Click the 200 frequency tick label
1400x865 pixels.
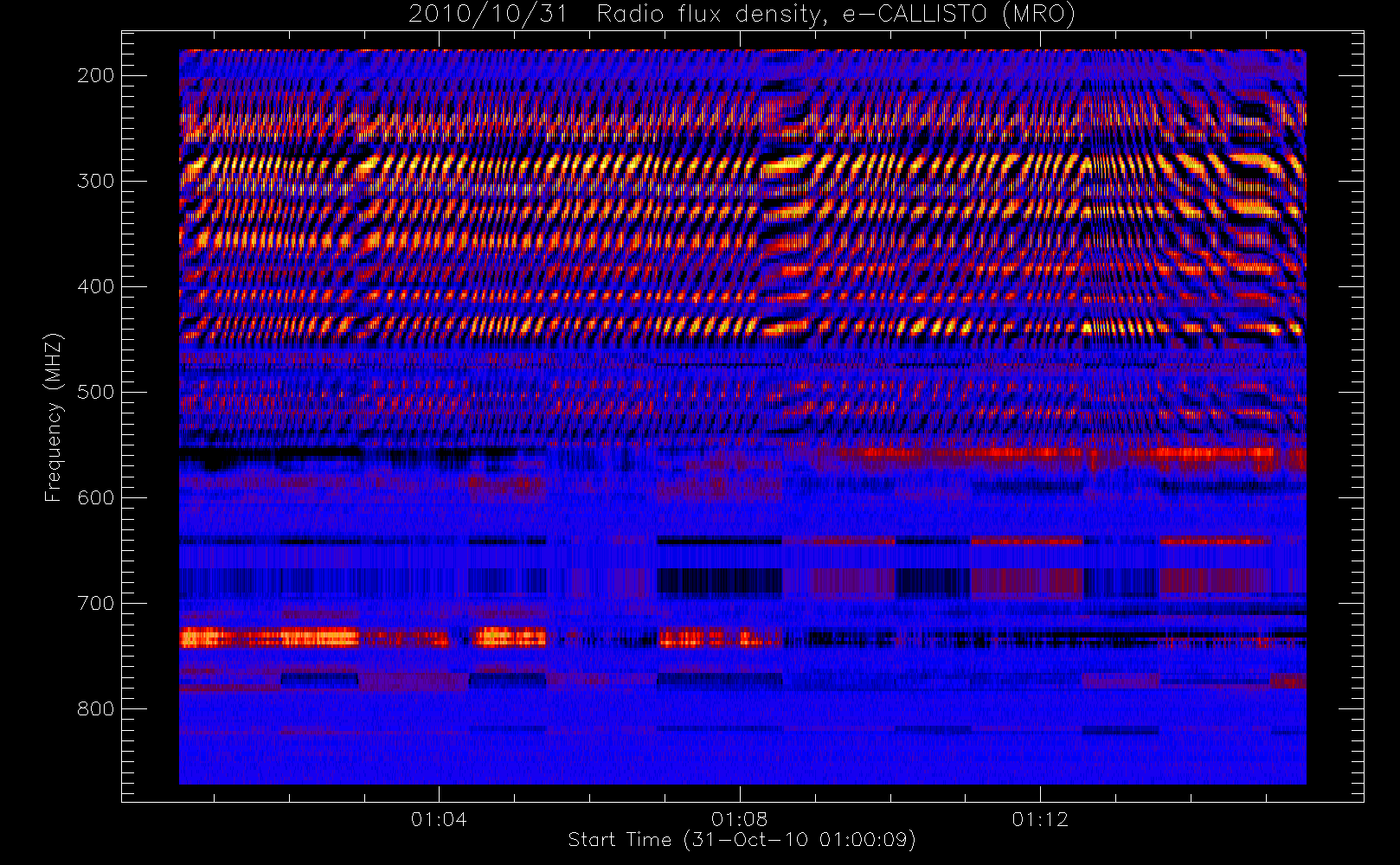[x=95, y=75]
